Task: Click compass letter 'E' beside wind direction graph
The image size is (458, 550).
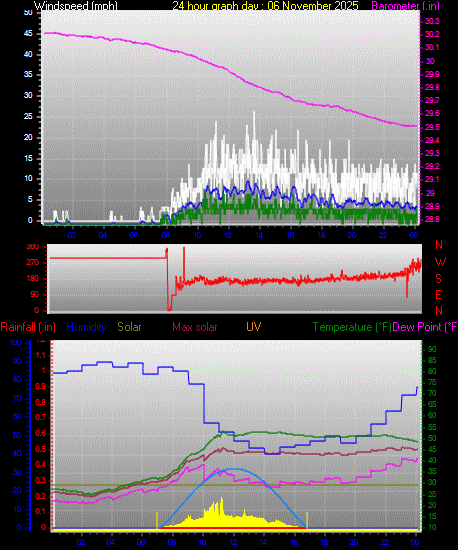Action: click(438, 295)
